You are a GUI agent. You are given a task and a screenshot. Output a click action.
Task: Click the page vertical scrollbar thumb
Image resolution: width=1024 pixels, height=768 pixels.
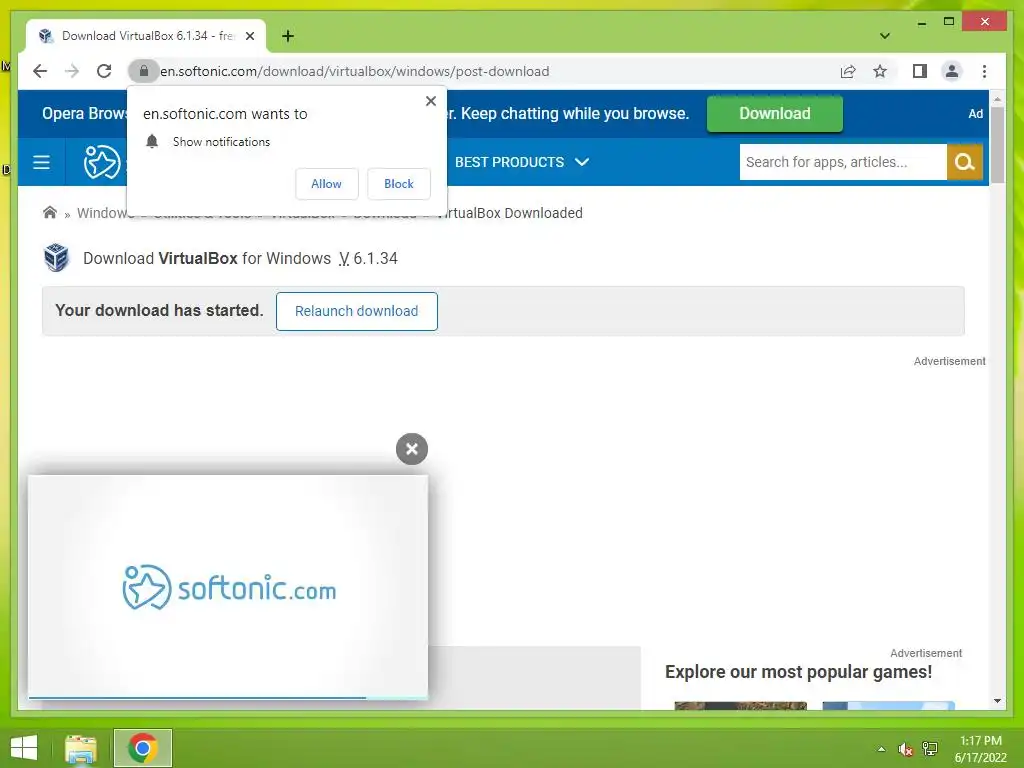(x=997, y=145)
